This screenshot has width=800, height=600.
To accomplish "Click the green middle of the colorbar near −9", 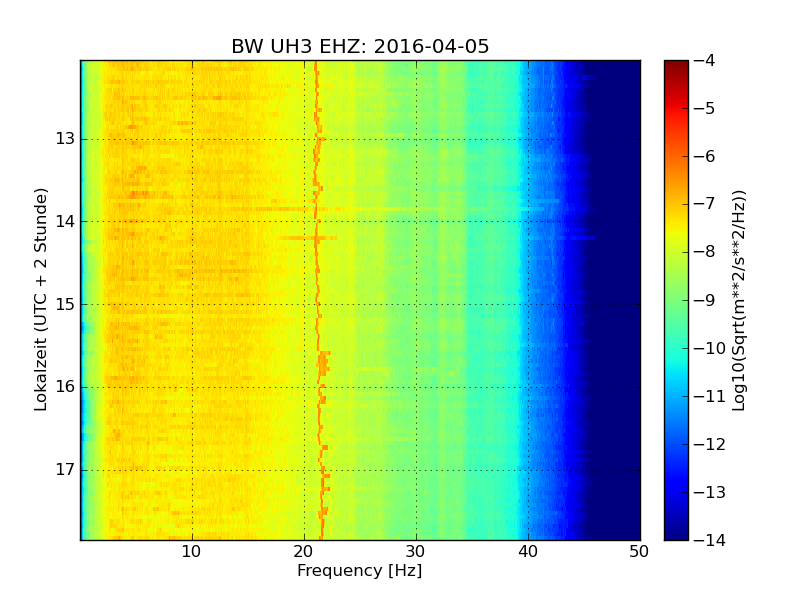I will point(676,300).
